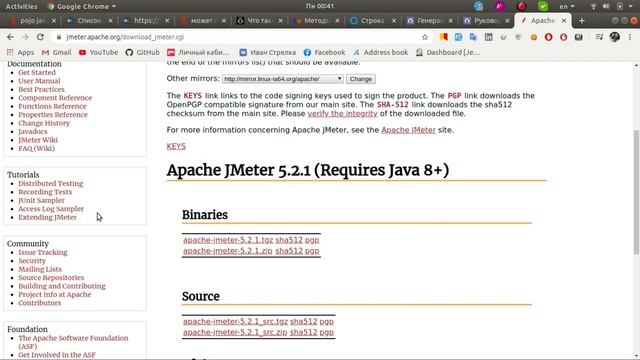Open the Google Chrome app menu in top bar
Image resolution: width=640 pixels, height=360 pixels.
click(x=82, y=7)
